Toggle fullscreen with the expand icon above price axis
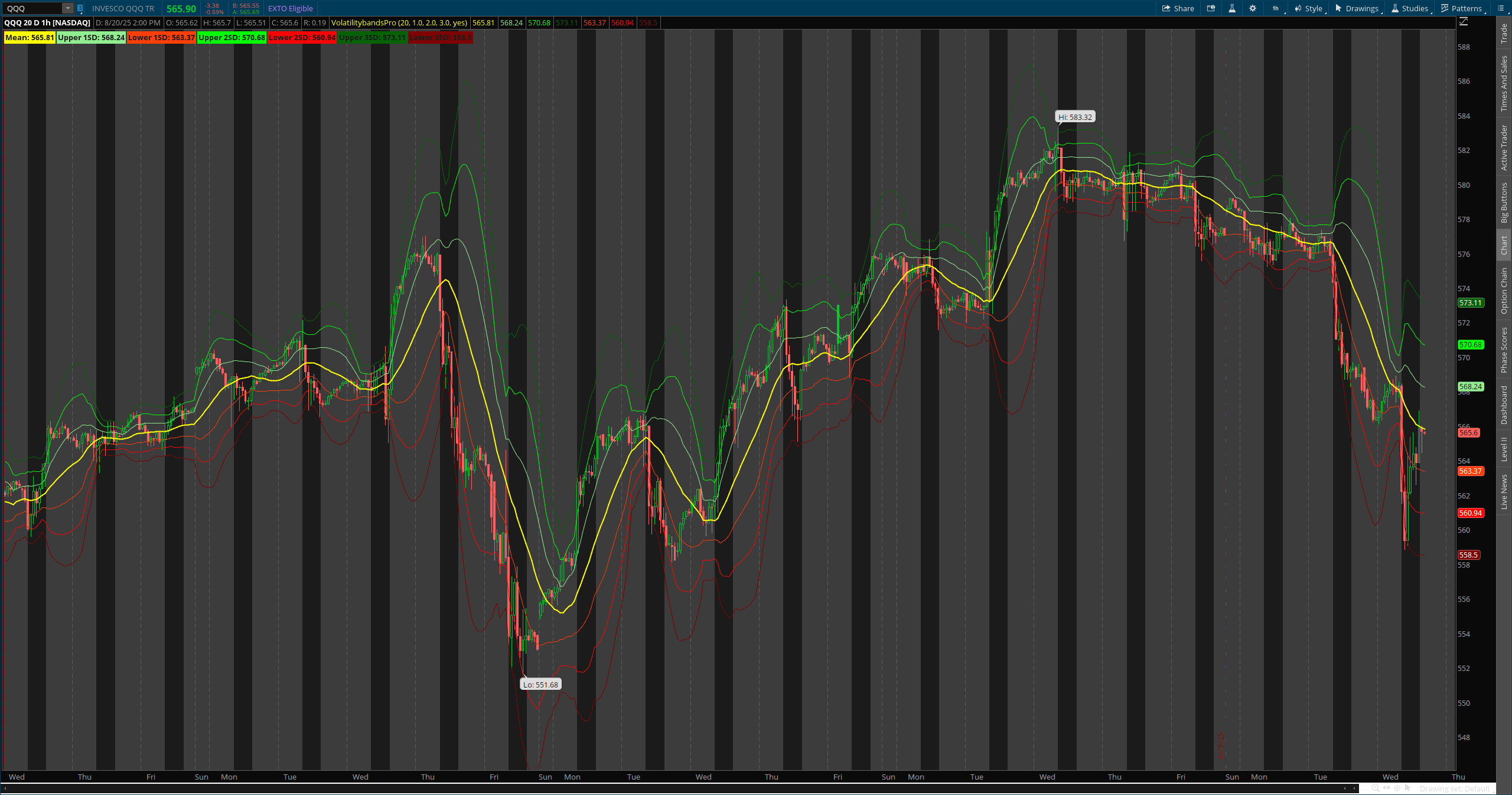Screen dimensions: 1512x795 [1464, 21]
